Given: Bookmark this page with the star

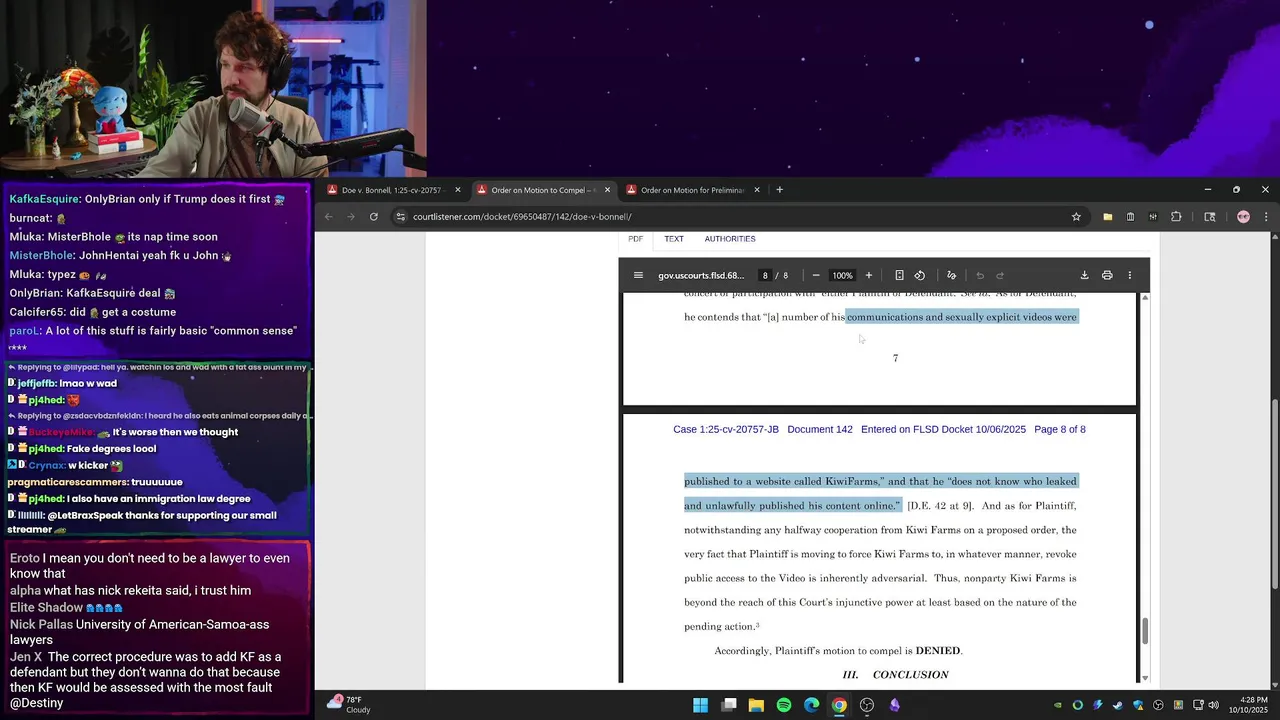Looking at the screenshot, I should pyautogui.click(x=1076, y=216).
